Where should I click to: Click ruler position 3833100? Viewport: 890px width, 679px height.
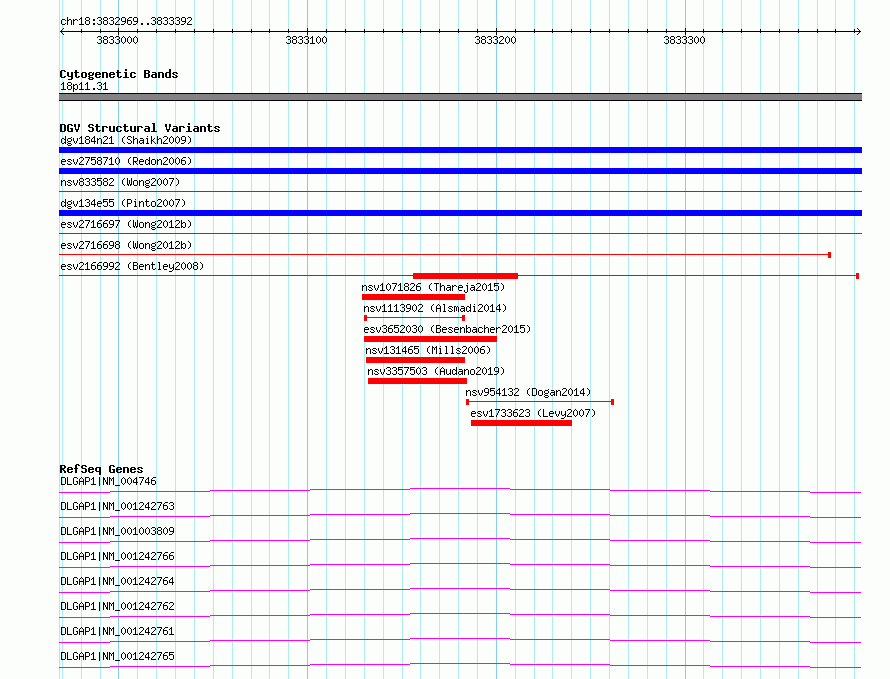pos(307,40)
